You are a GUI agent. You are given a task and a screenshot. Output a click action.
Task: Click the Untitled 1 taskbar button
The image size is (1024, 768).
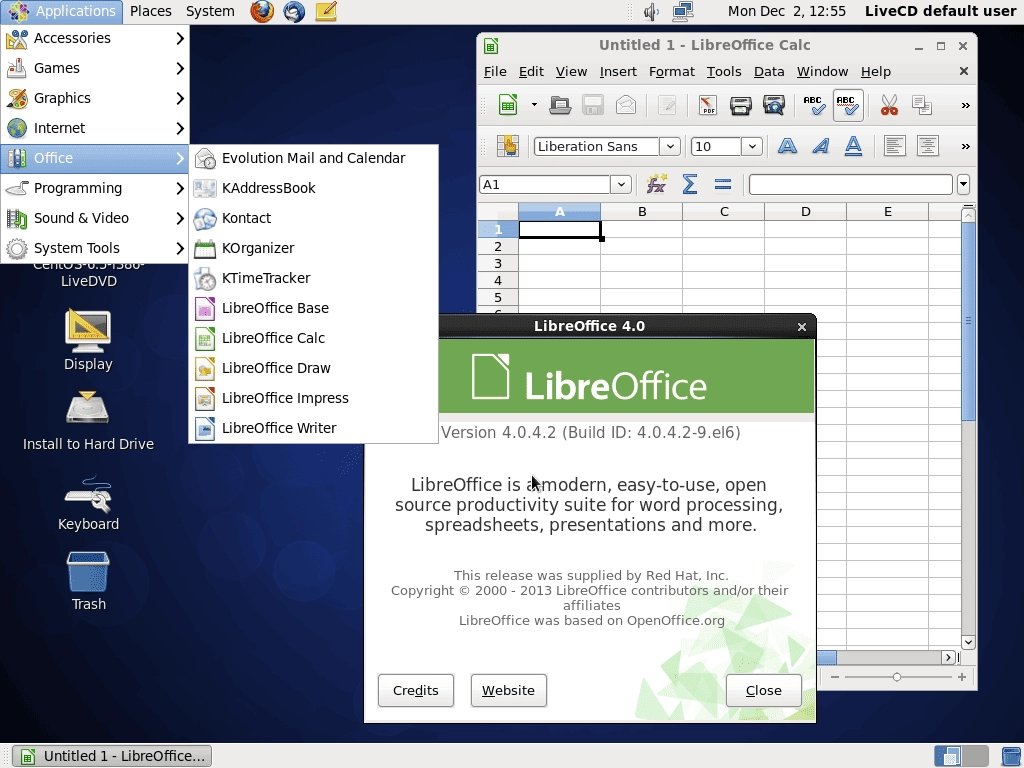112,756
